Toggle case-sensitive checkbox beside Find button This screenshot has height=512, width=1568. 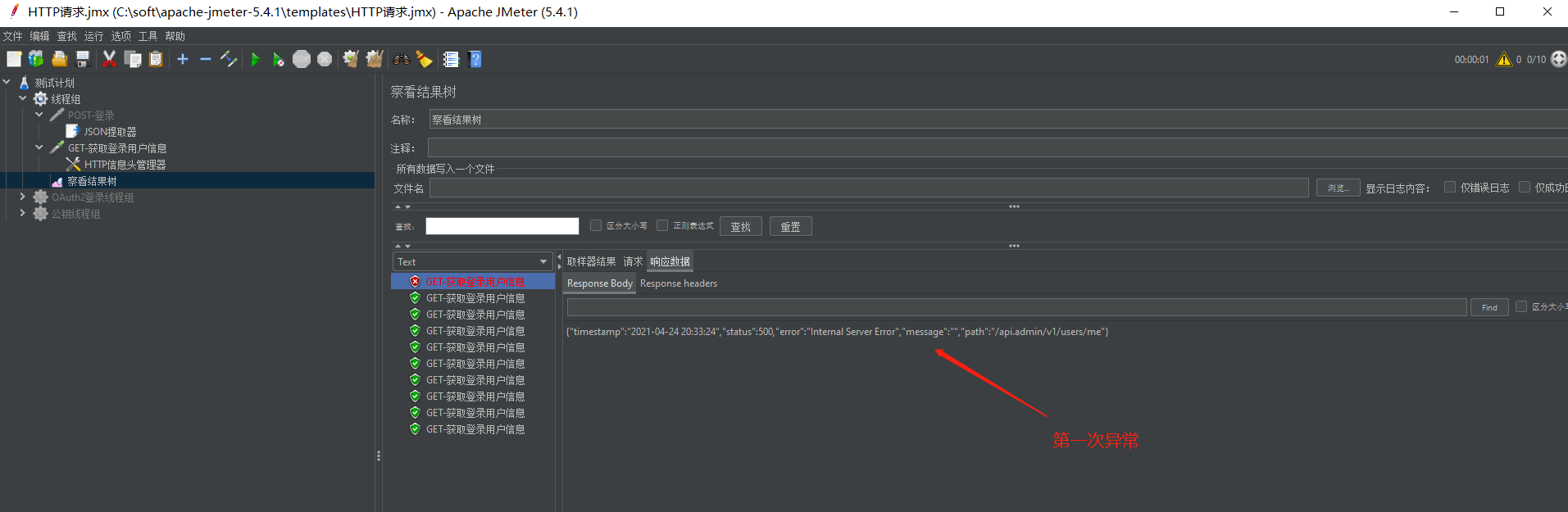[x=1521, y=306]
